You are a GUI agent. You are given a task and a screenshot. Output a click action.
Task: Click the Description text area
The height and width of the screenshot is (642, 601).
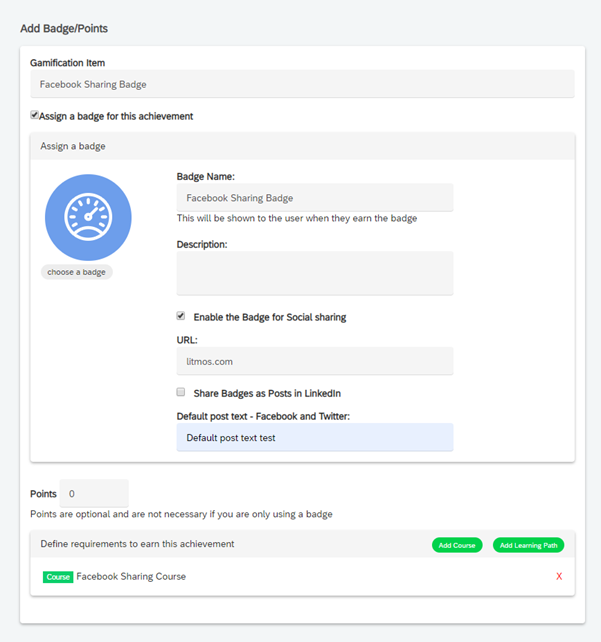tap(315, 273)
